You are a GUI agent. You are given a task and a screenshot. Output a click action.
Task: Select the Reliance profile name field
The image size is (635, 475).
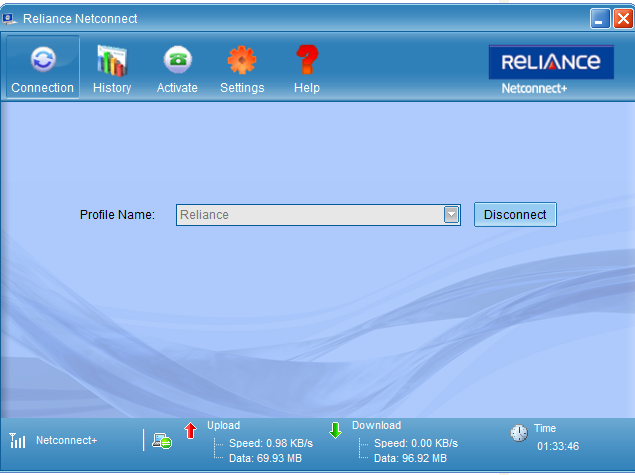pyautogui.click(x=310, y=215)
